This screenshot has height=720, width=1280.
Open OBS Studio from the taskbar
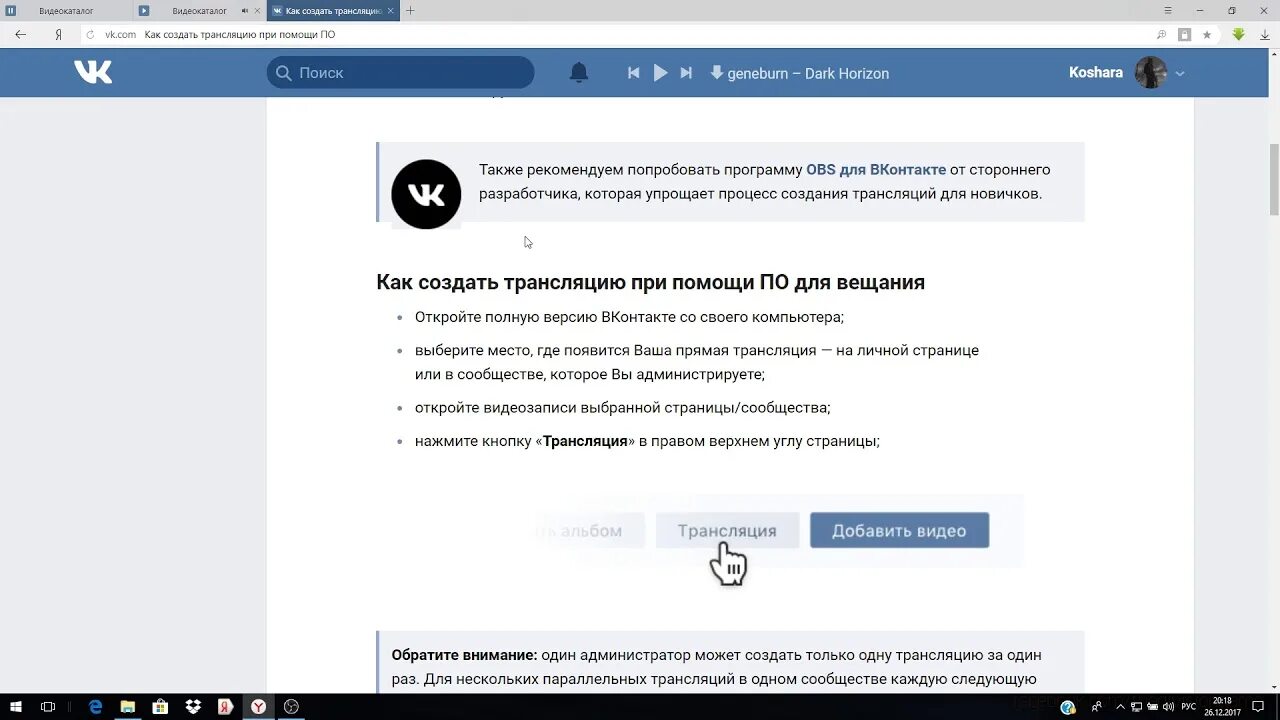[291, 707]
